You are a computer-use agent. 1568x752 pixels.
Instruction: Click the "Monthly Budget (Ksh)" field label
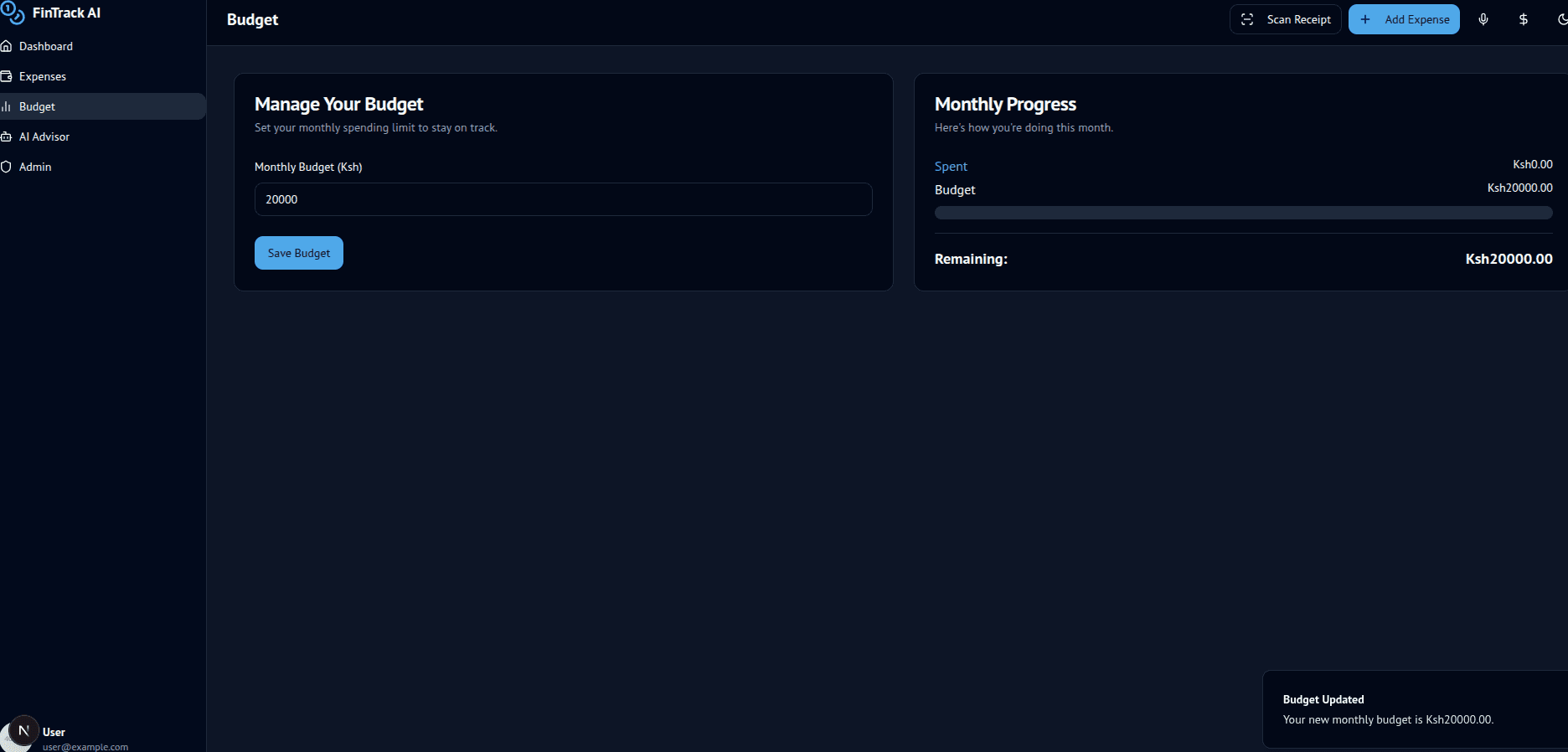coord(308,167)
